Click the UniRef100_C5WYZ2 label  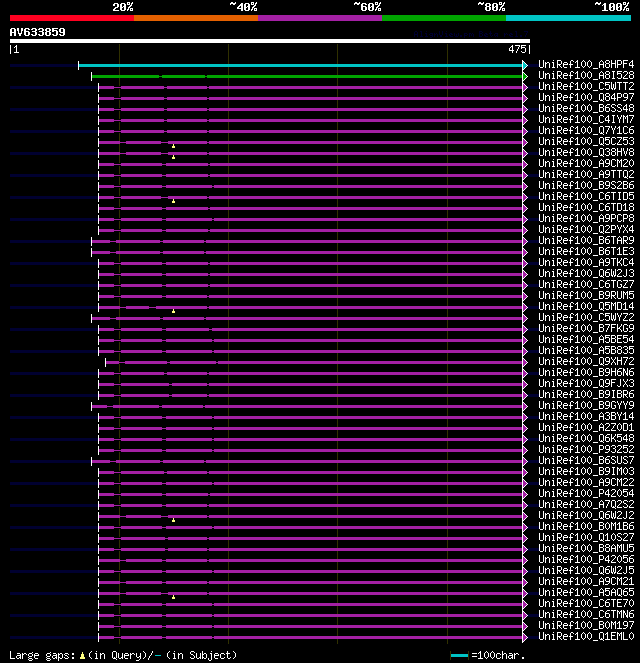tap(586, 317)
